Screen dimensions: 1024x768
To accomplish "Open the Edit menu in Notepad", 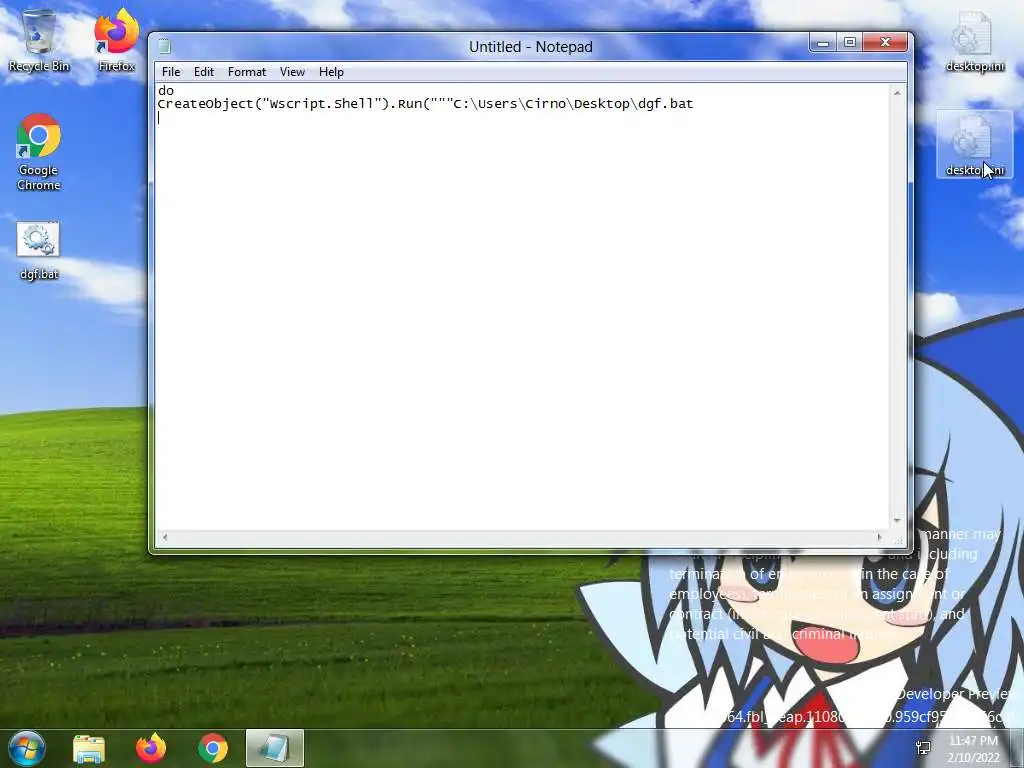I will click(x=204, y=72).
